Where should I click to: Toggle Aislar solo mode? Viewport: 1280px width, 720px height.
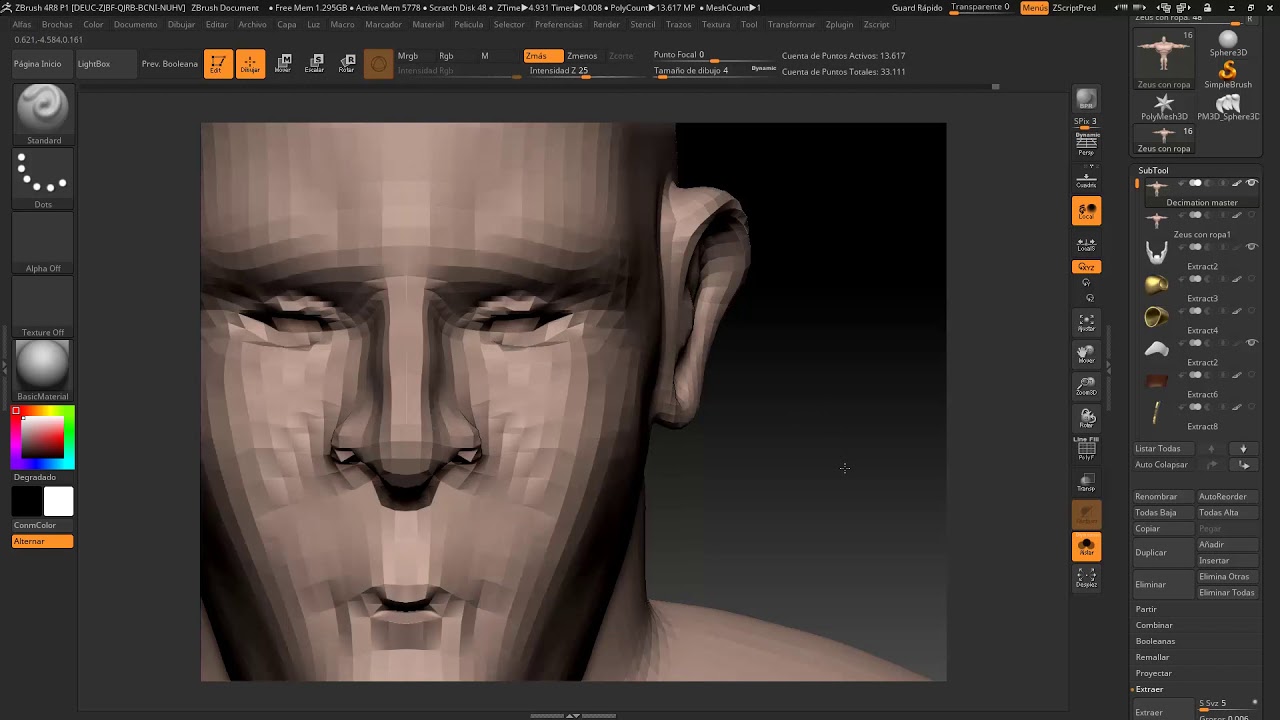click(x=1086, y=547)
